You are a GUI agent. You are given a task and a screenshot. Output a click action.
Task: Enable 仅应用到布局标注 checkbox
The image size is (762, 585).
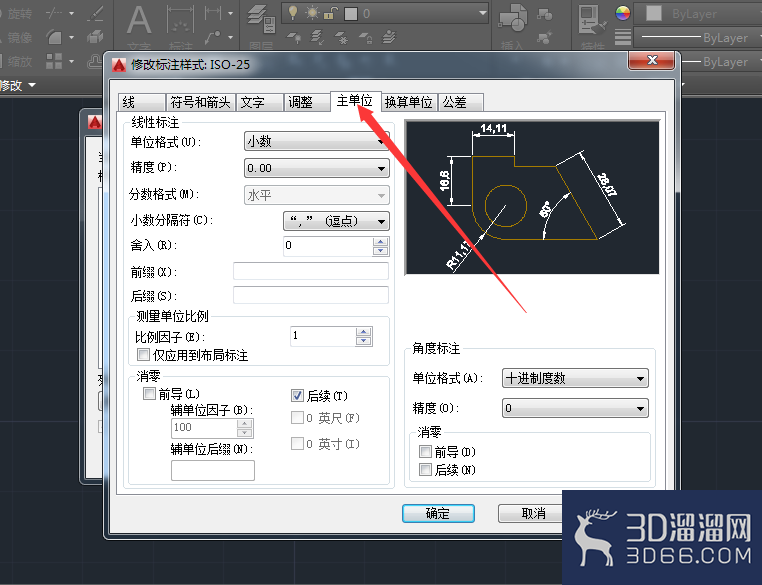pyautogui.click(x=143, y=355)
